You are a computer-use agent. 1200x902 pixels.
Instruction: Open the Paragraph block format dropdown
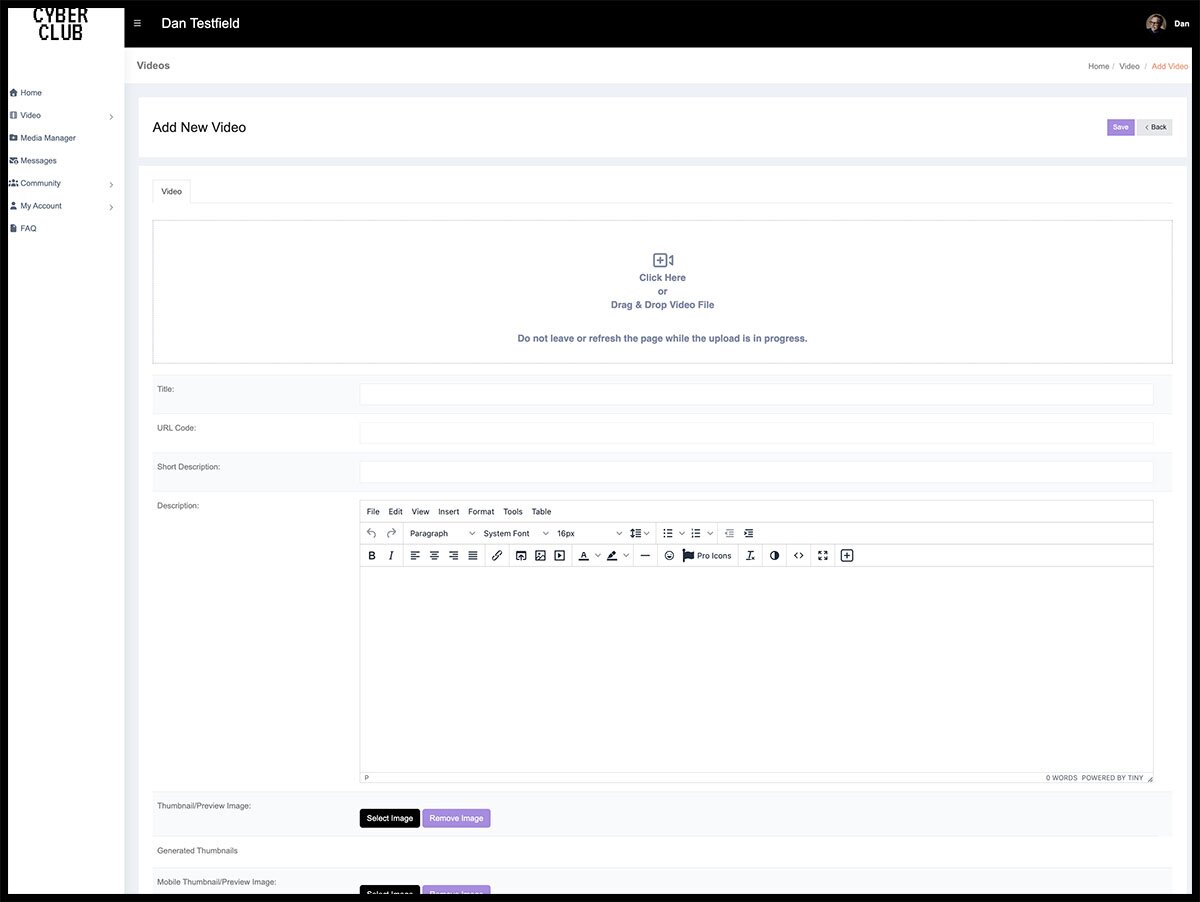point(442,534)
